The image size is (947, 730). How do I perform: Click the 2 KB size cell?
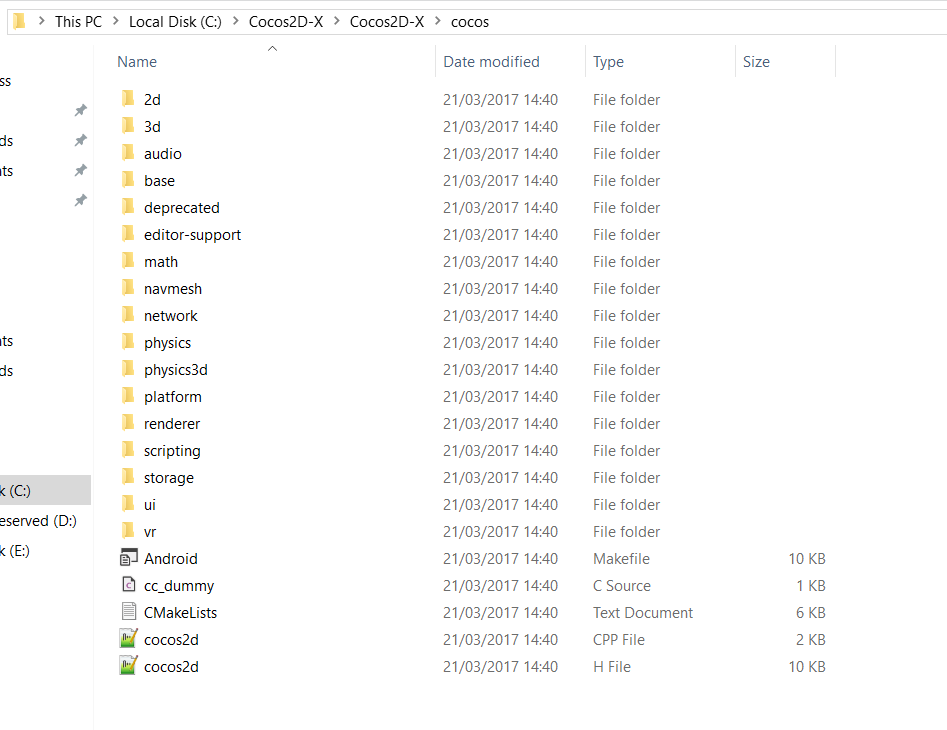click(x=811, y=639)
